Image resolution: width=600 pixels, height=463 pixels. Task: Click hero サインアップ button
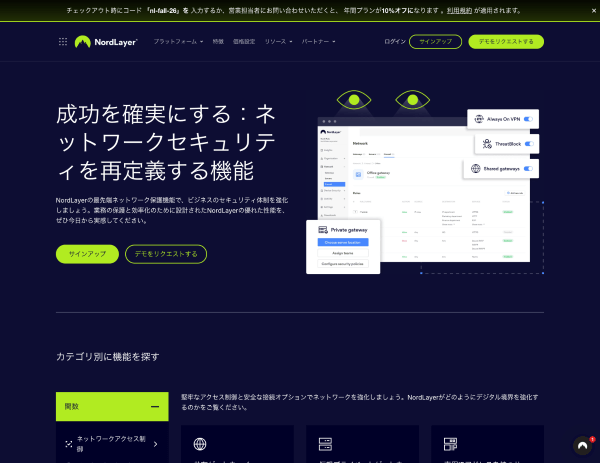tap(87, 254)
